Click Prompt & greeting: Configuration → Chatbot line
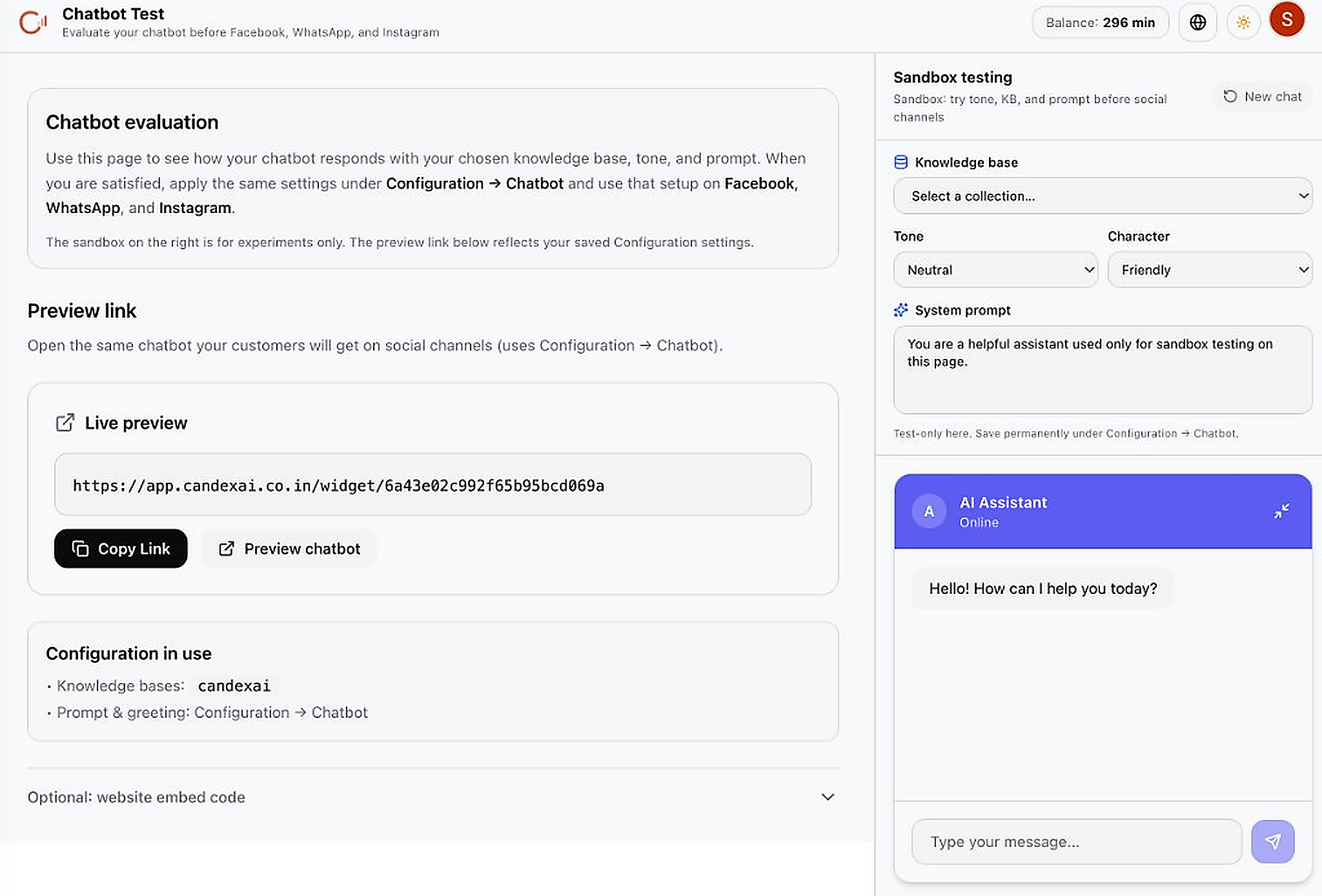The width and height of the screenshot is (1322, 896). pos(212,713)
